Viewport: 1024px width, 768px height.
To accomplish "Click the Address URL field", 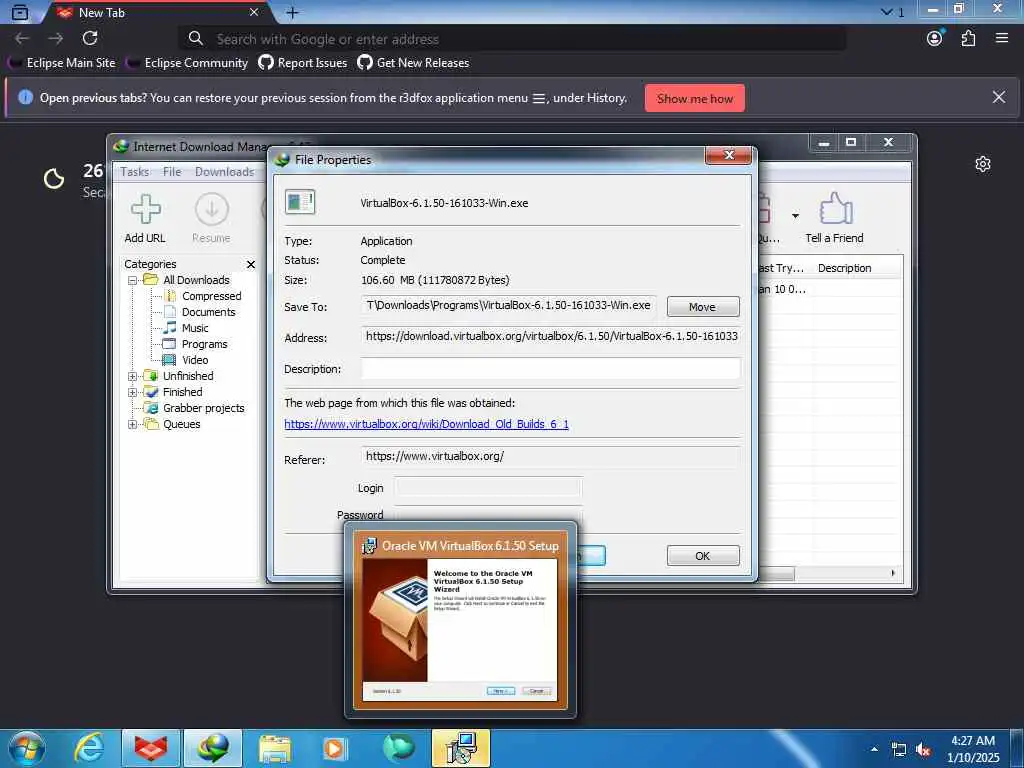I will point(551,336).
